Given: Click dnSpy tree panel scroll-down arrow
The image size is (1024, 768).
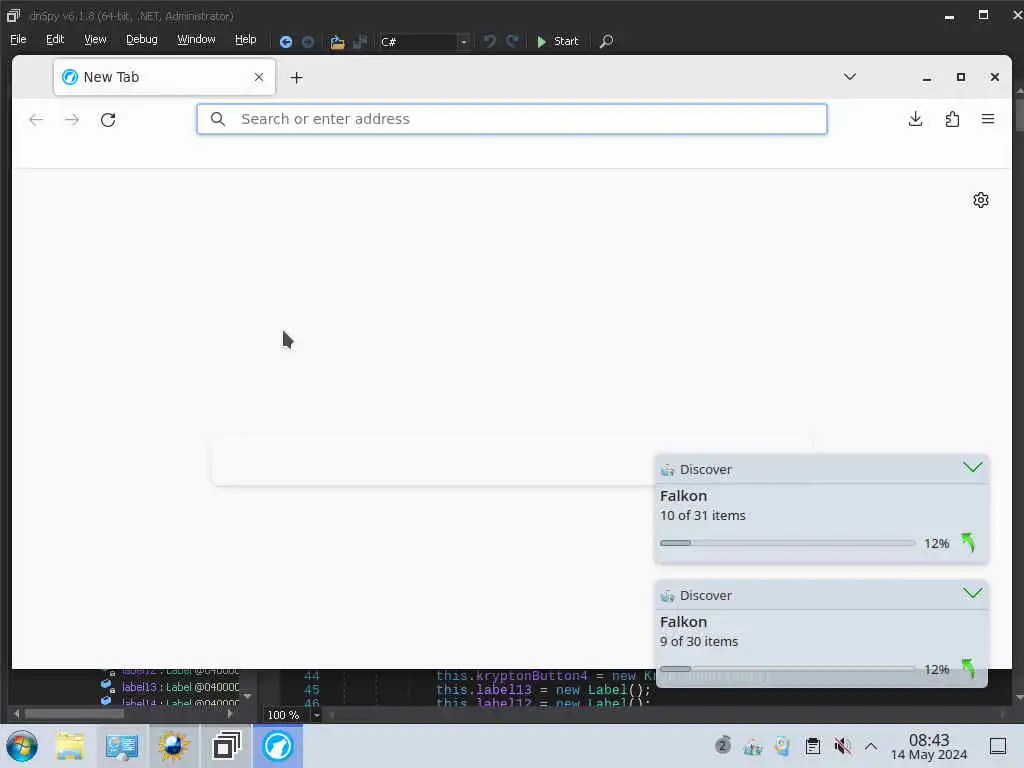Looking at the screenshot, I should [248, 696].
